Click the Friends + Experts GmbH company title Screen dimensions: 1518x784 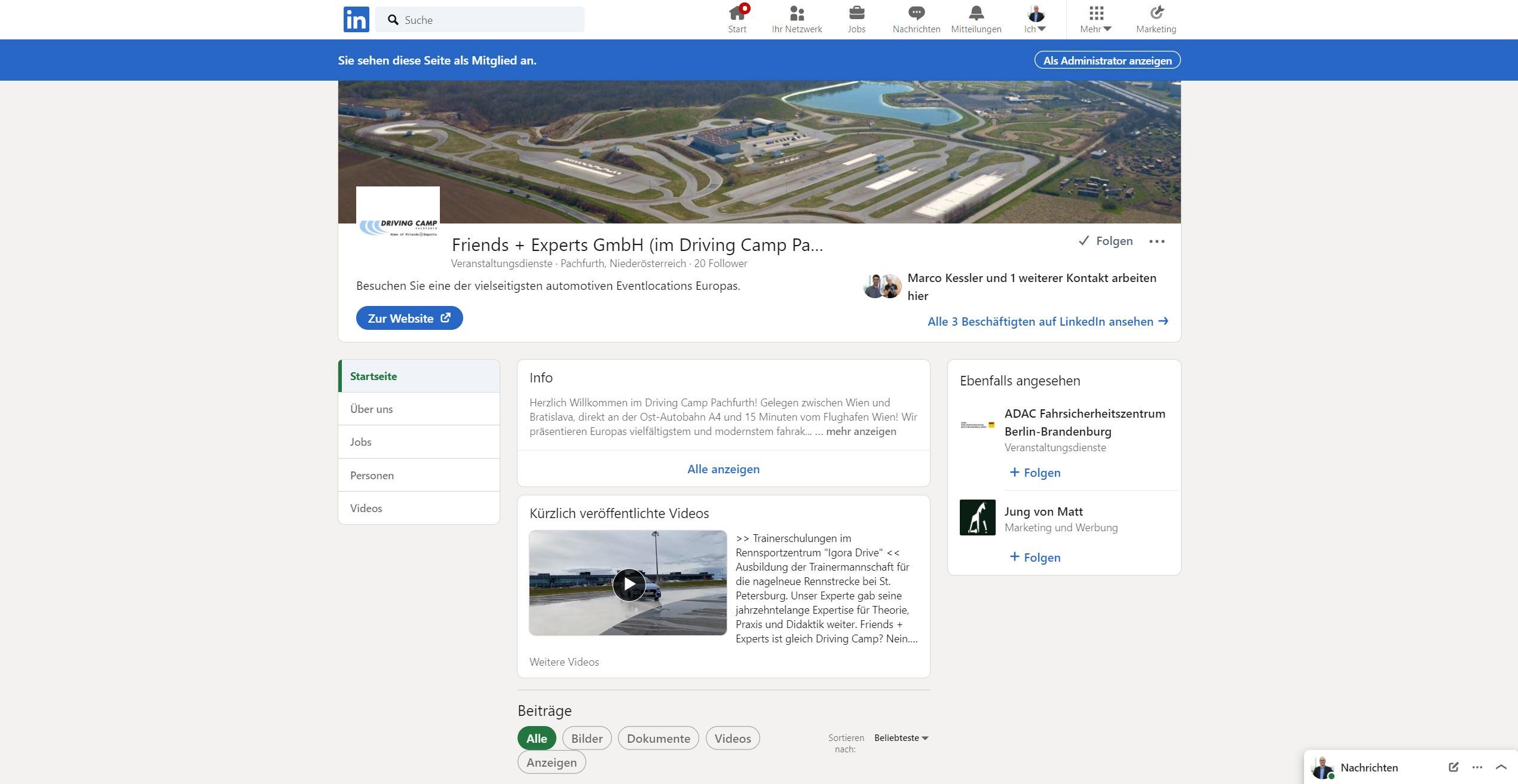637,244
